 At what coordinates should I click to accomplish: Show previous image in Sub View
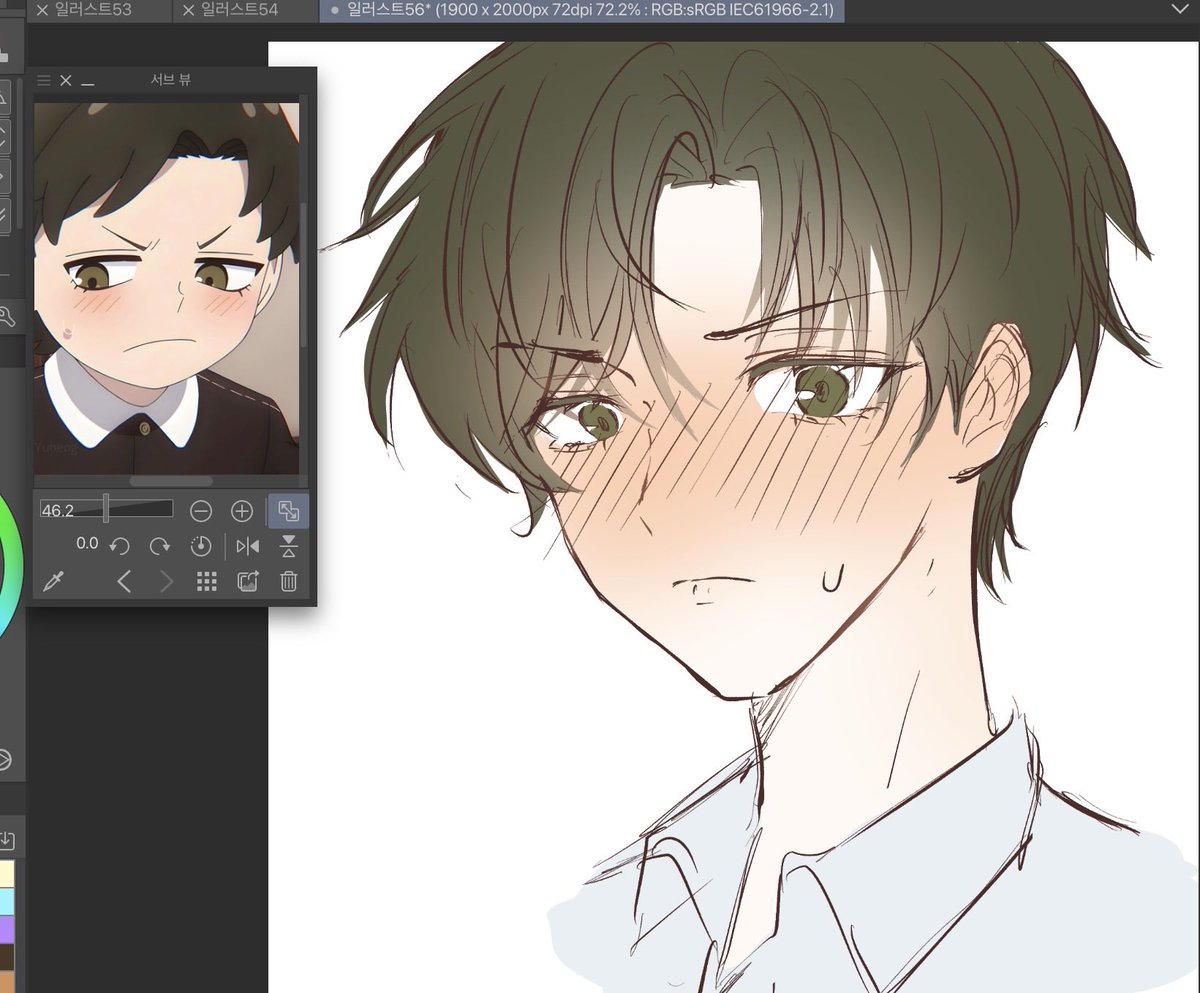[x=124, y=582]
